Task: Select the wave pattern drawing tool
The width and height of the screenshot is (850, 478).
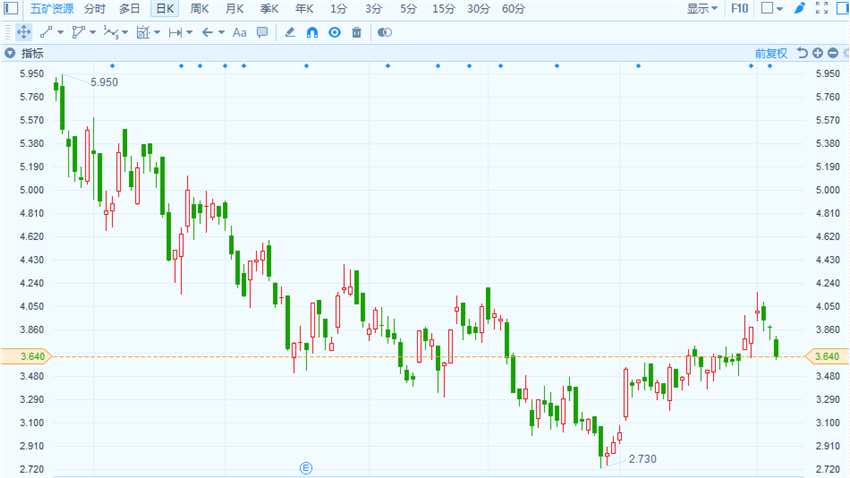Action: point(111,33)
